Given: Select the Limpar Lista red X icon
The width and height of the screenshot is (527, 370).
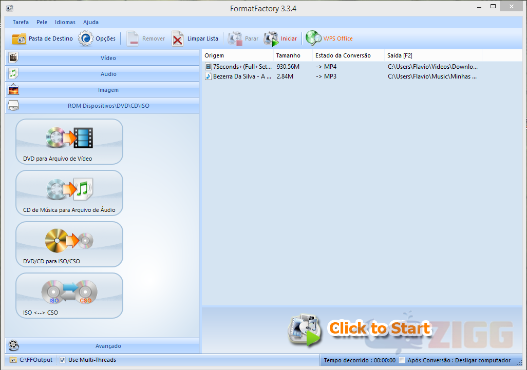Looking at the screenshot, I should click(x=177, y=39).
